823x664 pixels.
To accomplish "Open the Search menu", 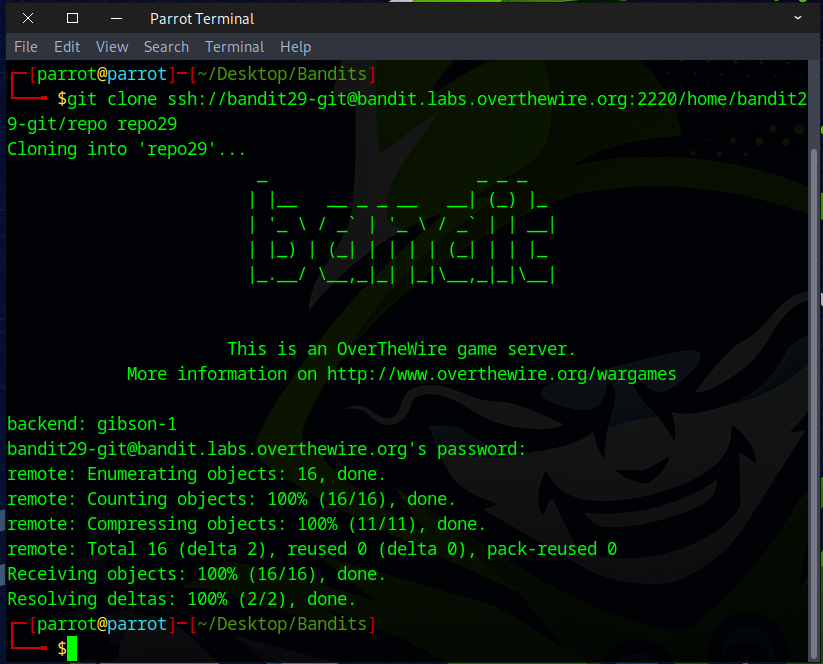I will tap(166, 47).
